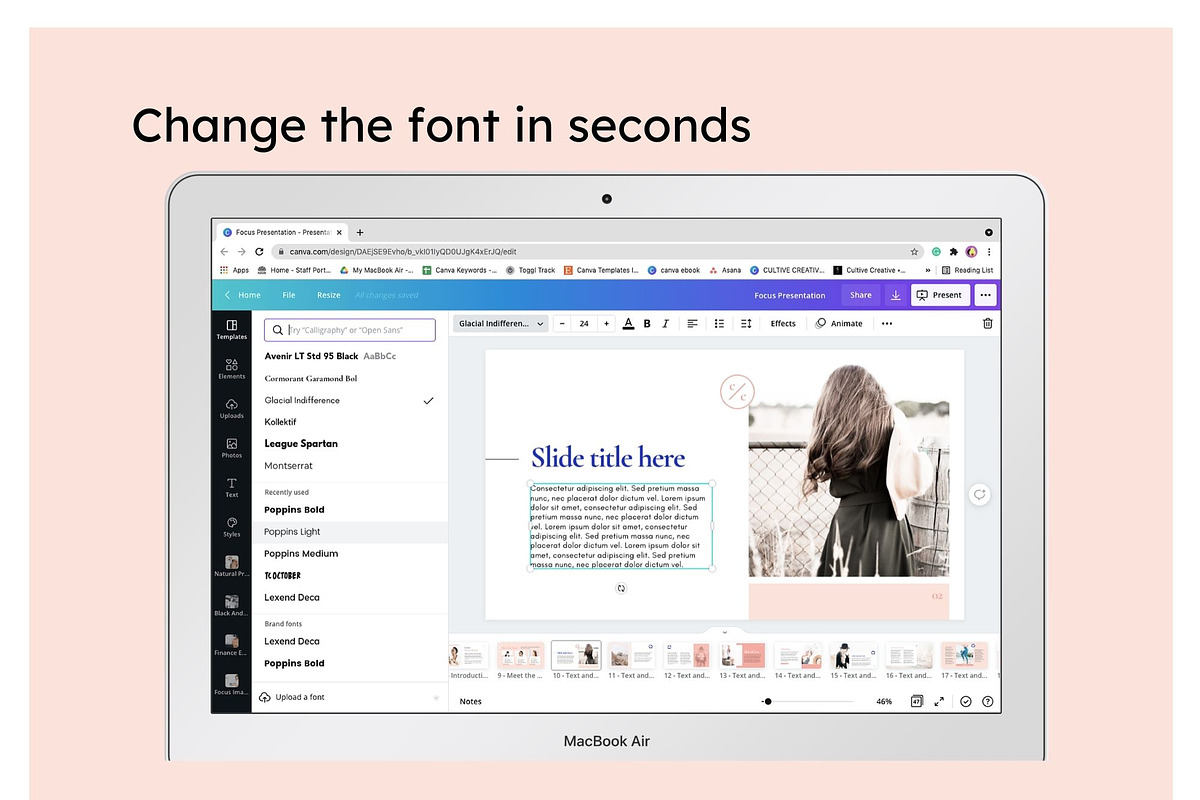Open the Templates sidebar panel
Image resolution: width=1200 pixels, height=800 pixels.
coord(231,329)
